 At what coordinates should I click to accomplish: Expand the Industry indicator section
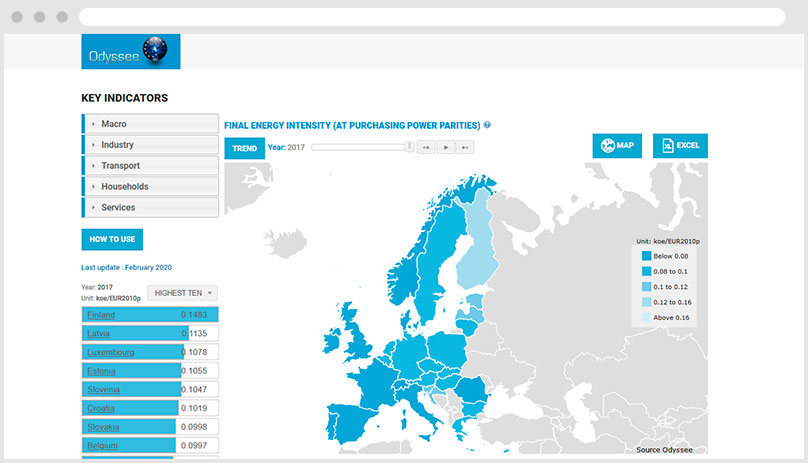click(x=150, y=145)
